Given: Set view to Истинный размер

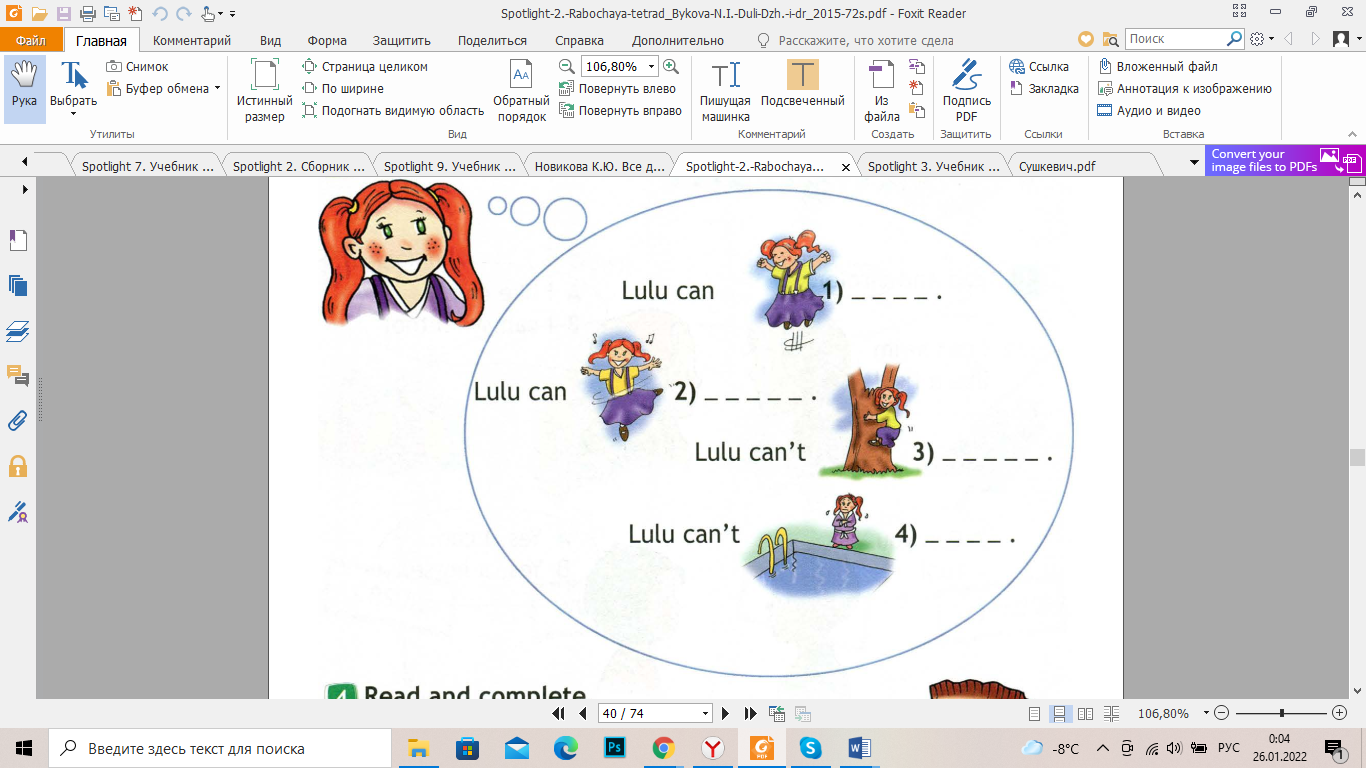Looking at the screenshot, I should (265, 91).
